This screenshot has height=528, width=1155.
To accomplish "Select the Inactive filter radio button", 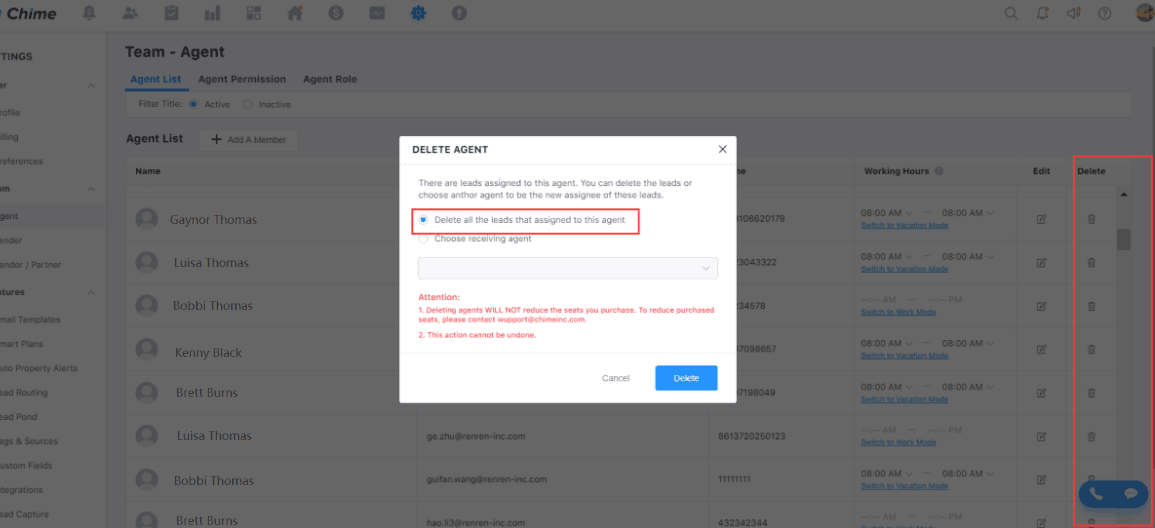I will pos(249,104).
